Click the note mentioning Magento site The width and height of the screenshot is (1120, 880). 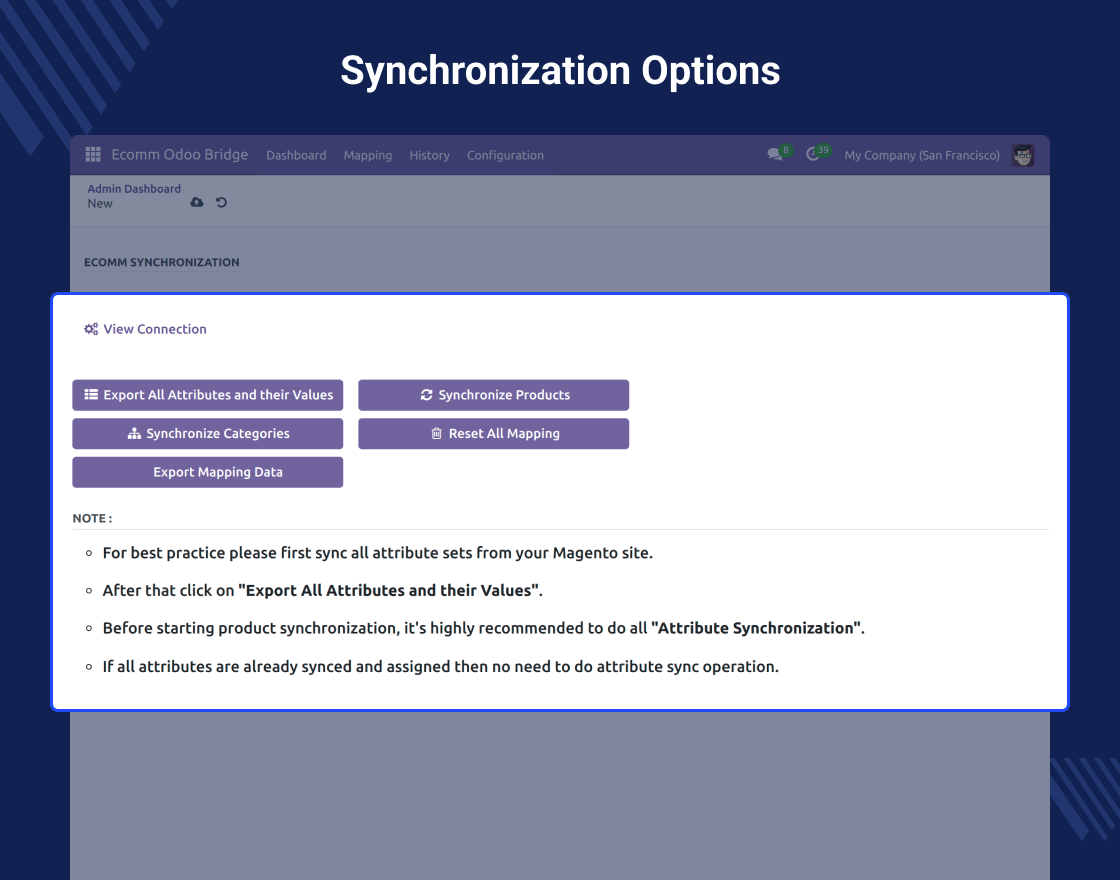click(378, 553)
